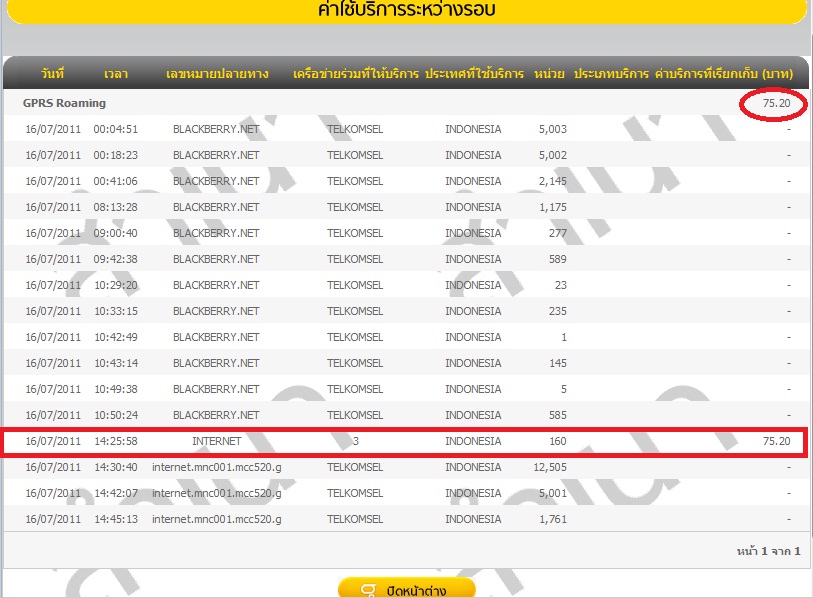Click the network value 3 in the INTERNET row
Screen dimensions: 813x598
point(356,441)
